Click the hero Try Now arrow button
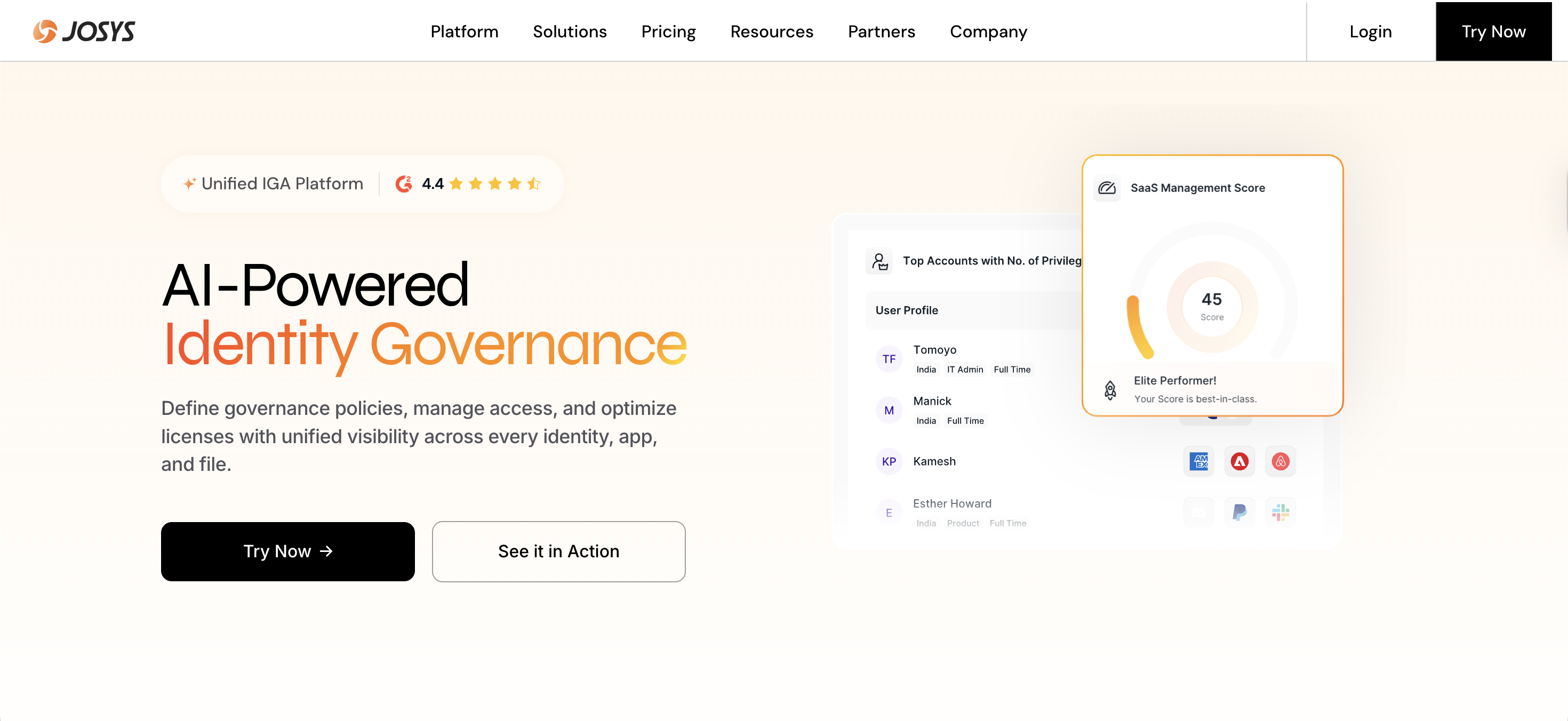Screen dimensions: 1568x721 pos(288,551)
